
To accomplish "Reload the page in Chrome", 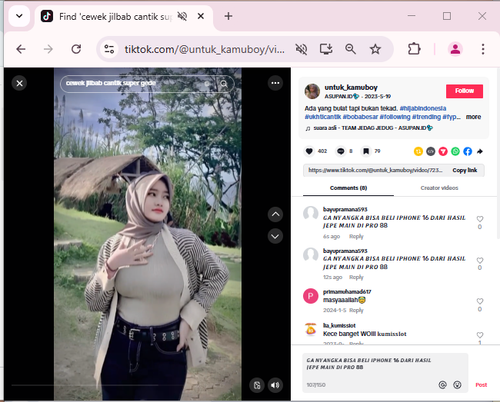I will click(x=76, y=49).
